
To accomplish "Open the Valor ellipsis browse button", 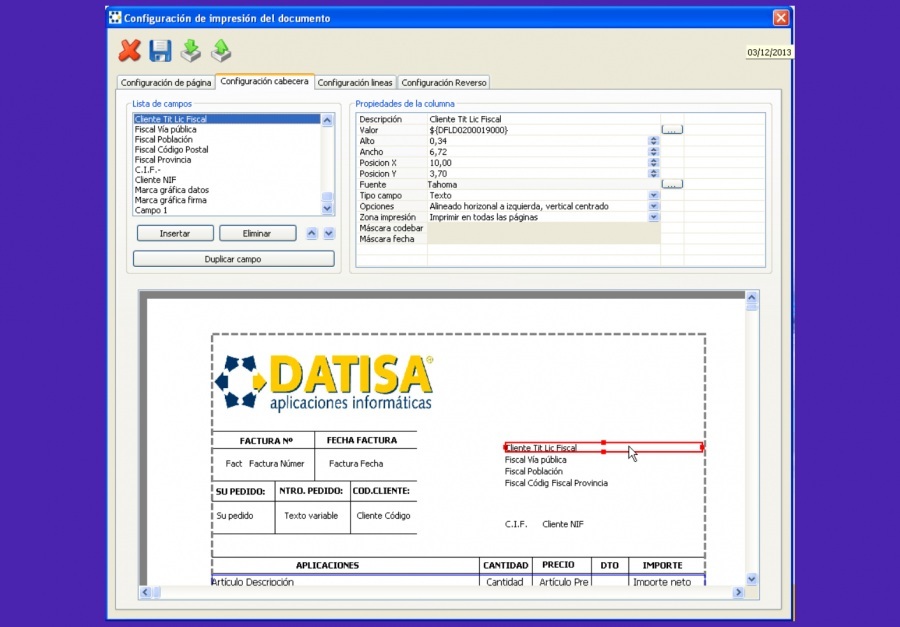I will (x=672, y=130).
